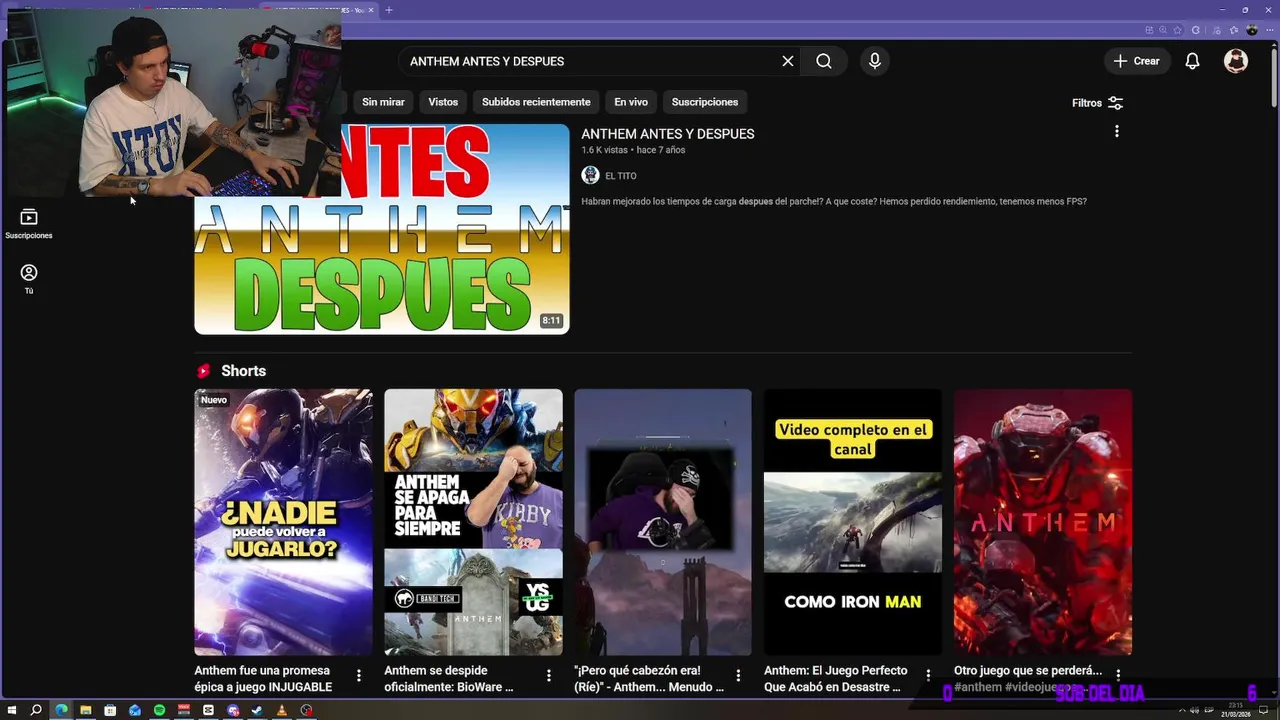The width and height of the screenshot is (1280, 720).
Task: Open the 'Como Iron Man' short thumbnail
Action: tap(853, 522)
